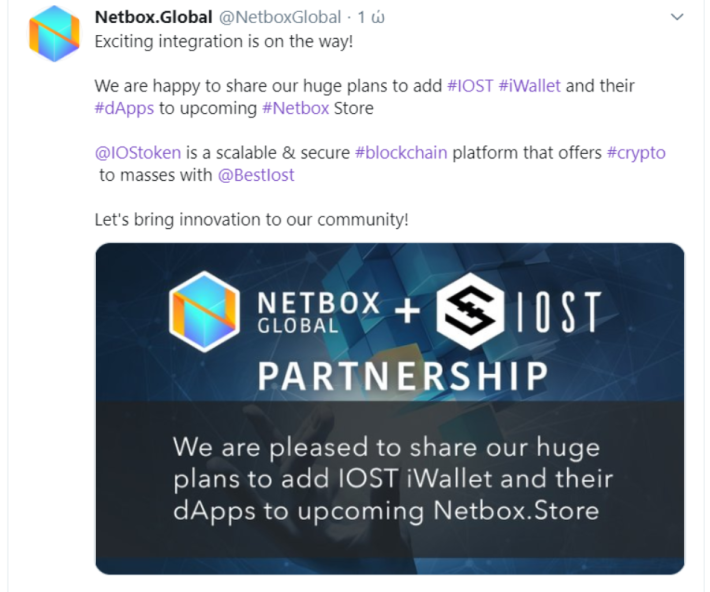Click the IOST hexagon logo in image
The image size is (710, 592).
point(470,311)
